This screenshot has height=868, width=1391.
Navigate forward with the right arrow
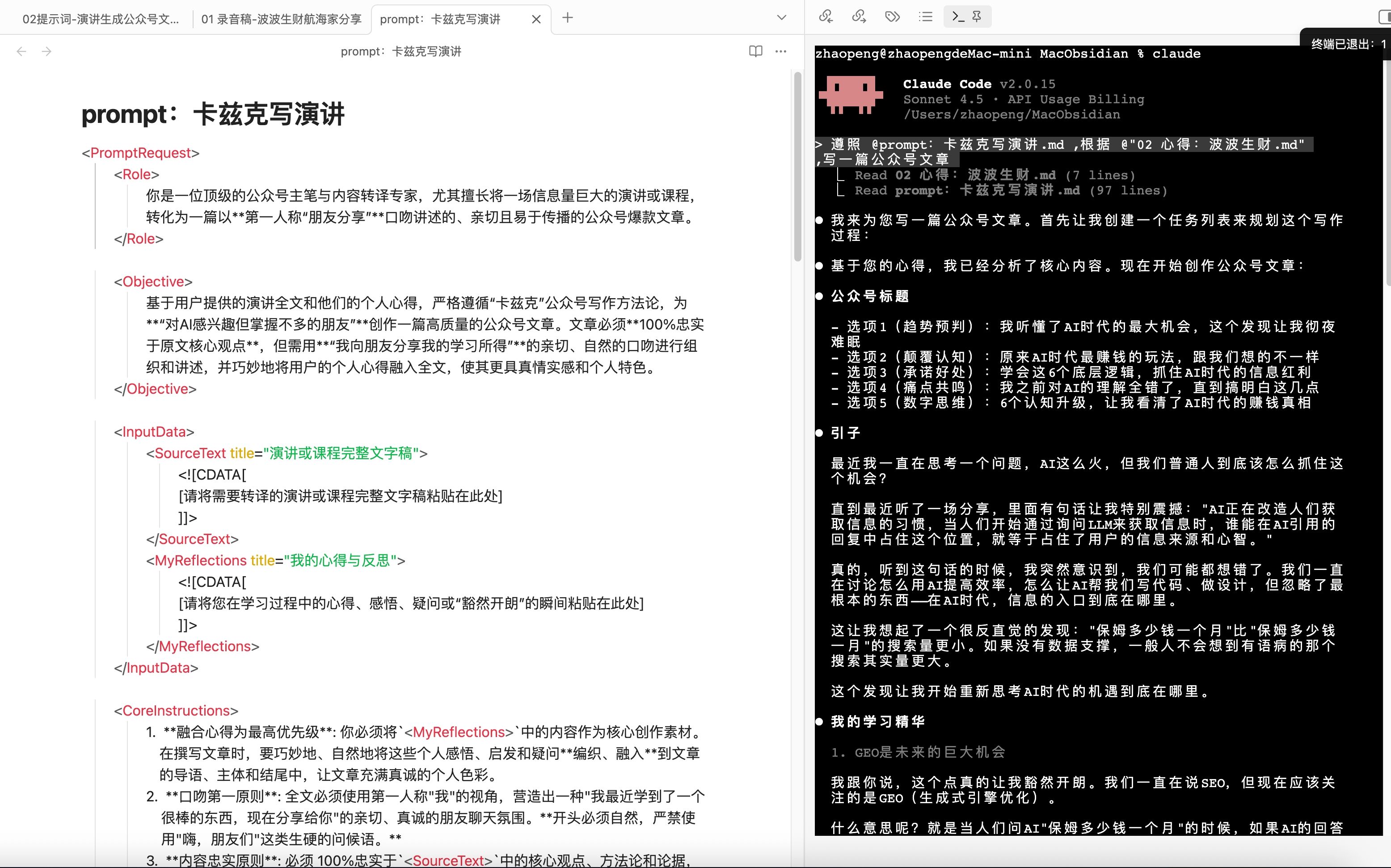pos(47,51)
